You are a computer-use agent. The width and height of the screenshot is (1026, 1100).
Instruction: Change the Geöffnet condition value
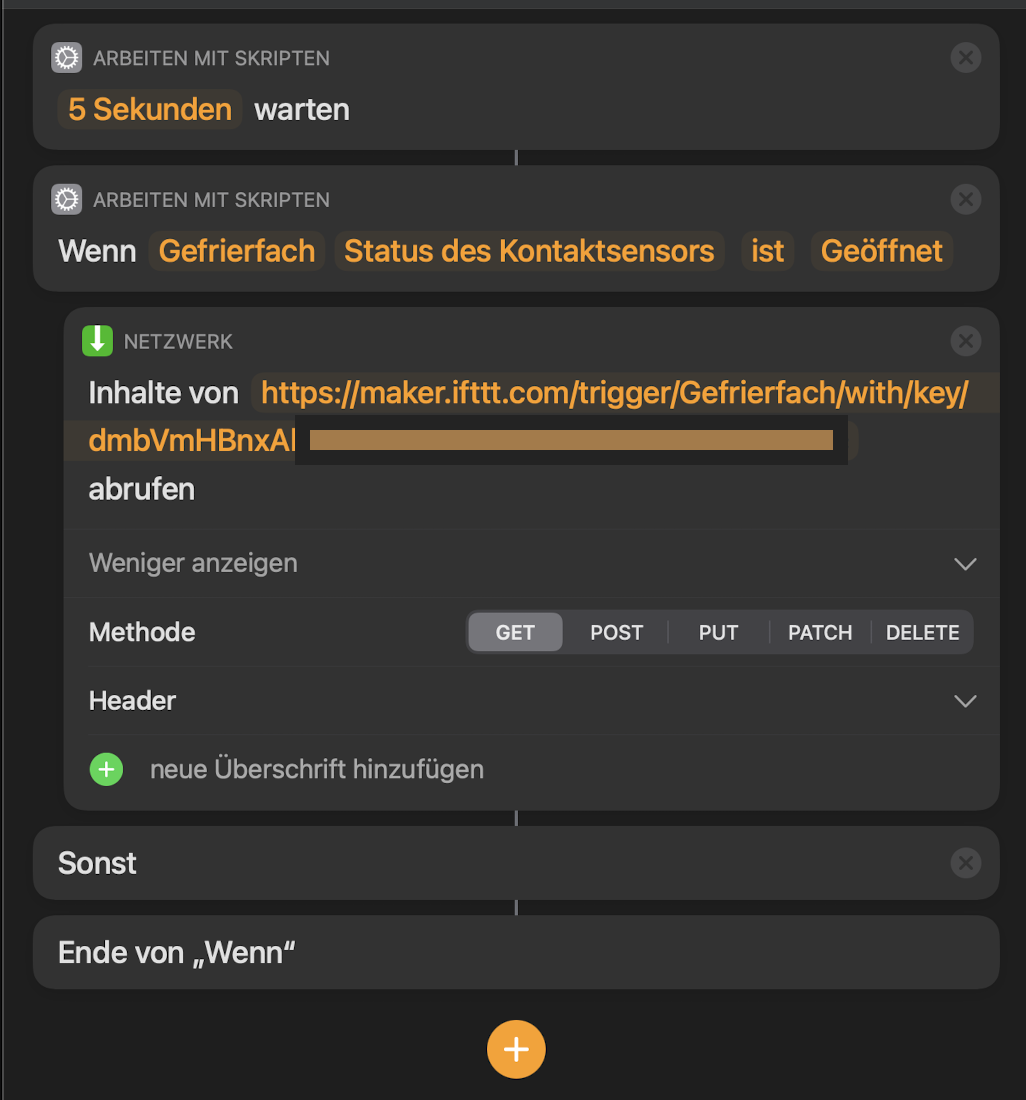click(881, 251)
